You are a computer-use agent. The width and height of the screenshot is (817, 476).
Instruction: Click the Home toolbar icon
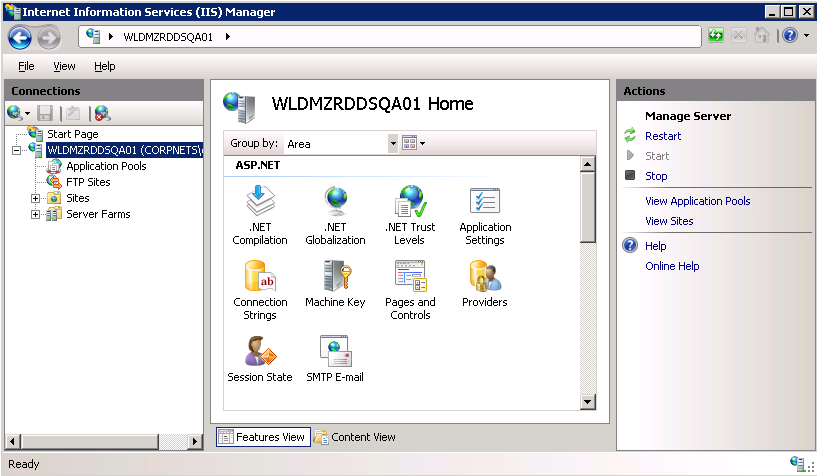click(x=761, y=35)
